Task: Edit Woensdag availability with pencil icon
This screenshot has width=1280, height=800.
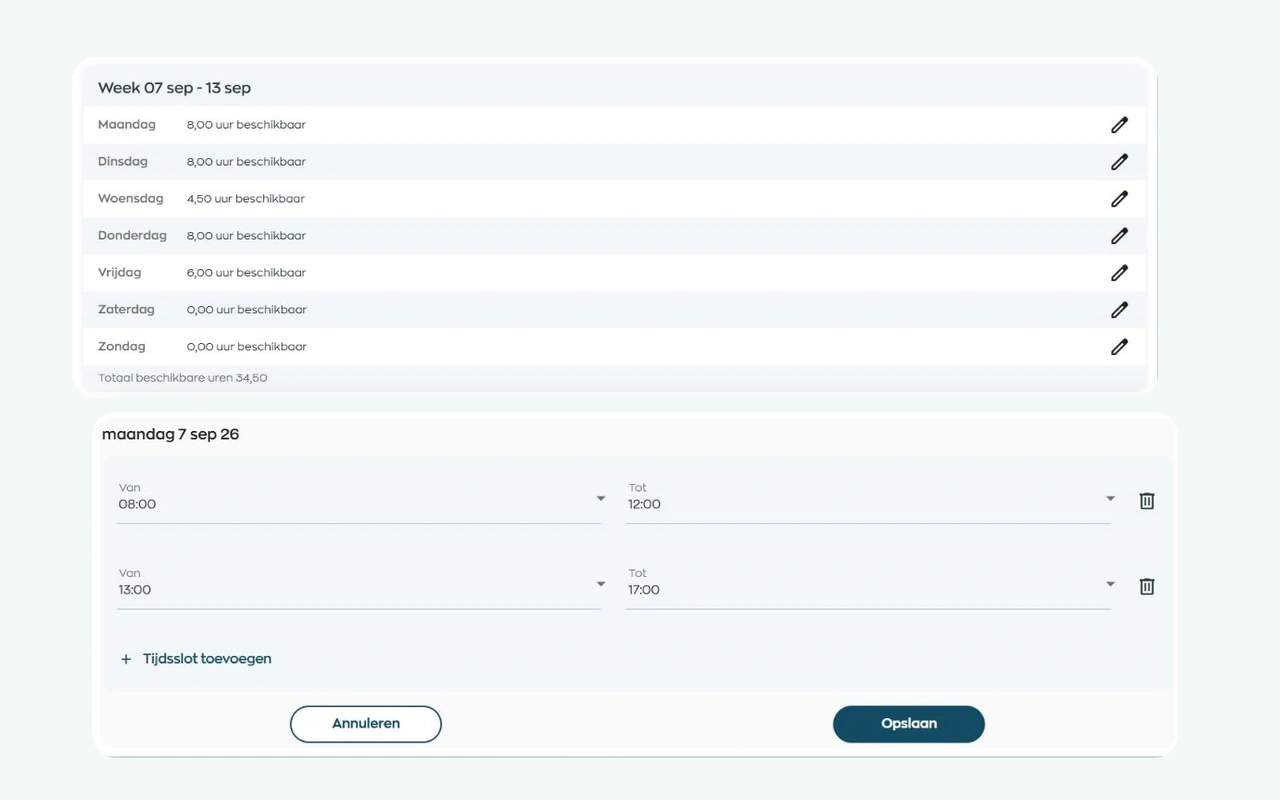Action: pos(1119,199)
